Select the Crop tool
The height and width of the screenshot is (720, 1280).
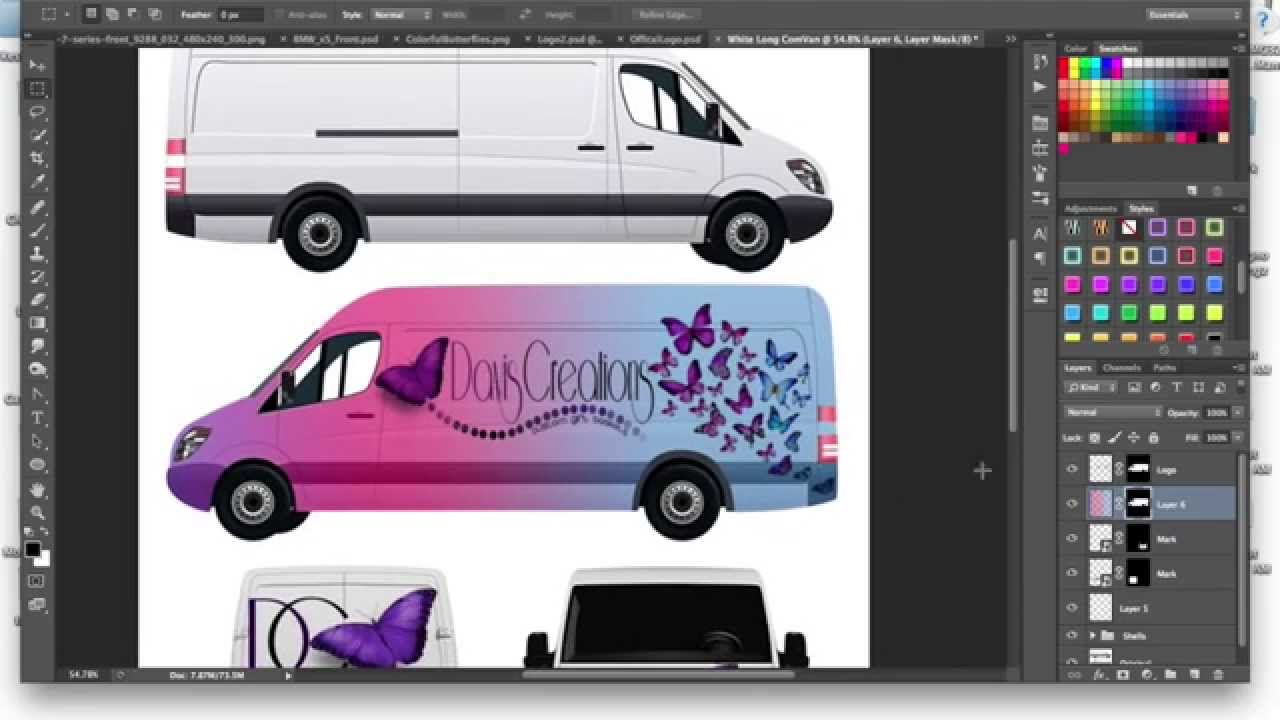coord(38,159)
